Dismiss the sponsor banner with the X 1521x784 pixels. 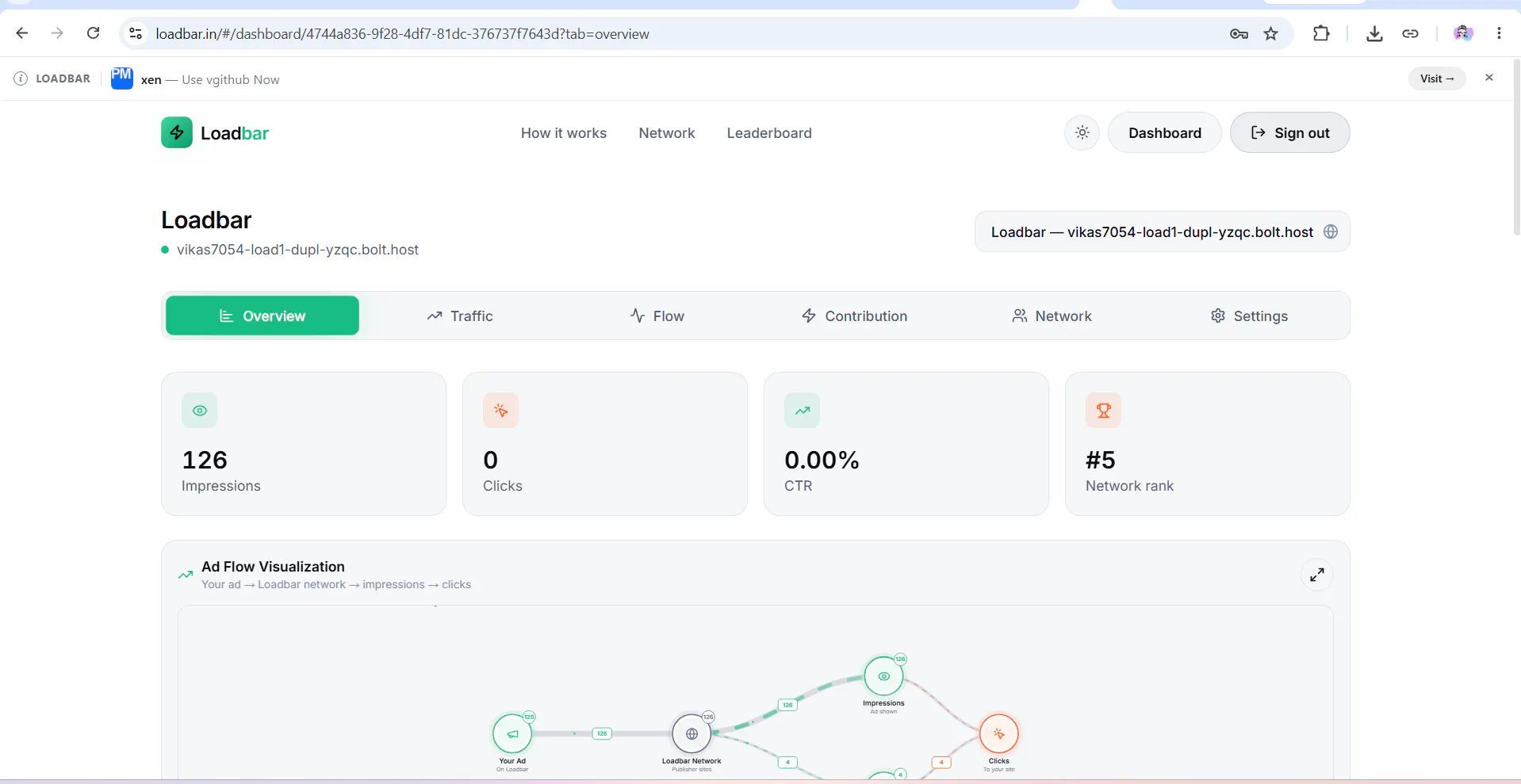[1489, 78]
